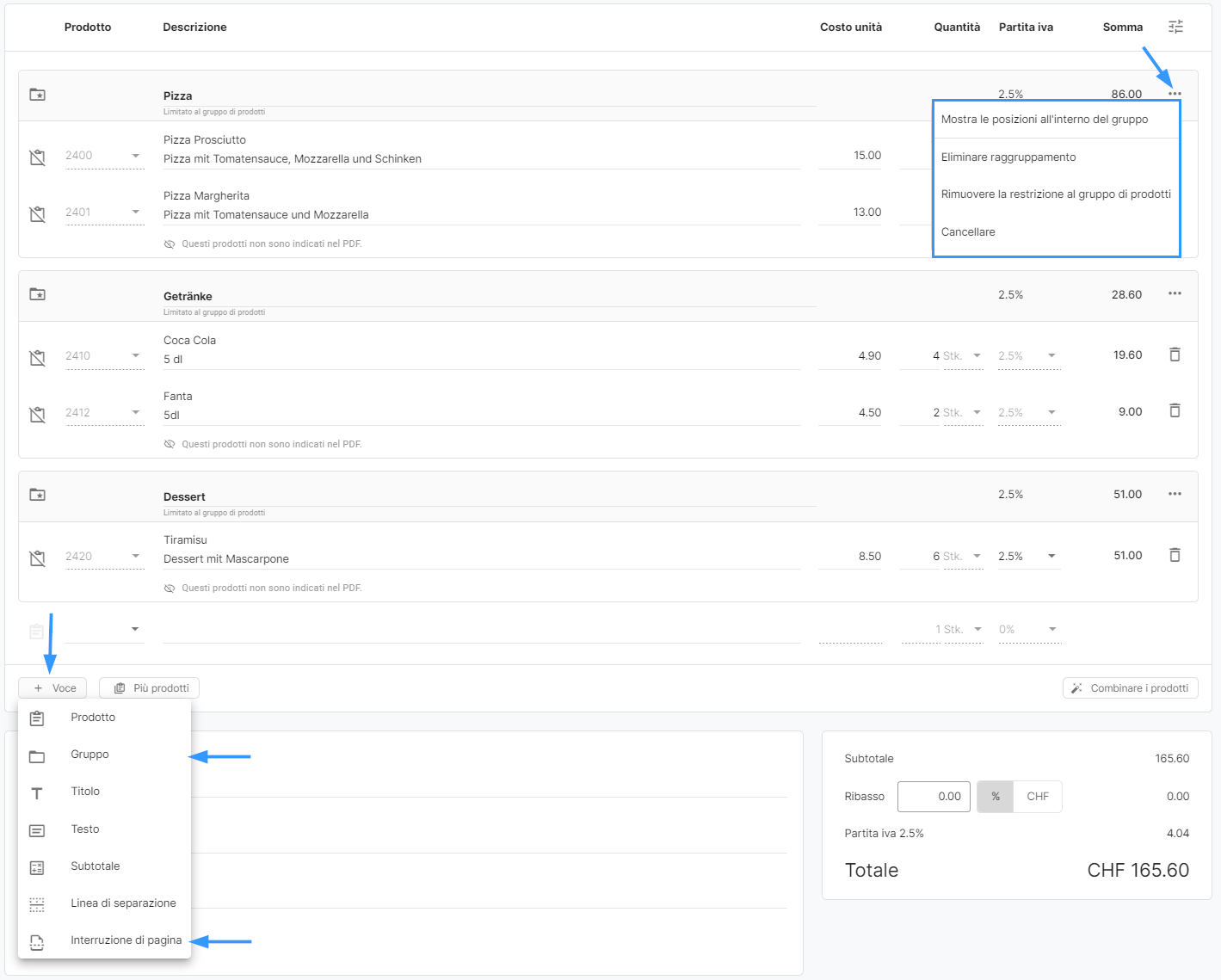Image resolution: width=1221 pixels, height=980 pixels.
Task: Click the Pizza group folder icon
Action: pyautogui.click(x=37, y=95)
